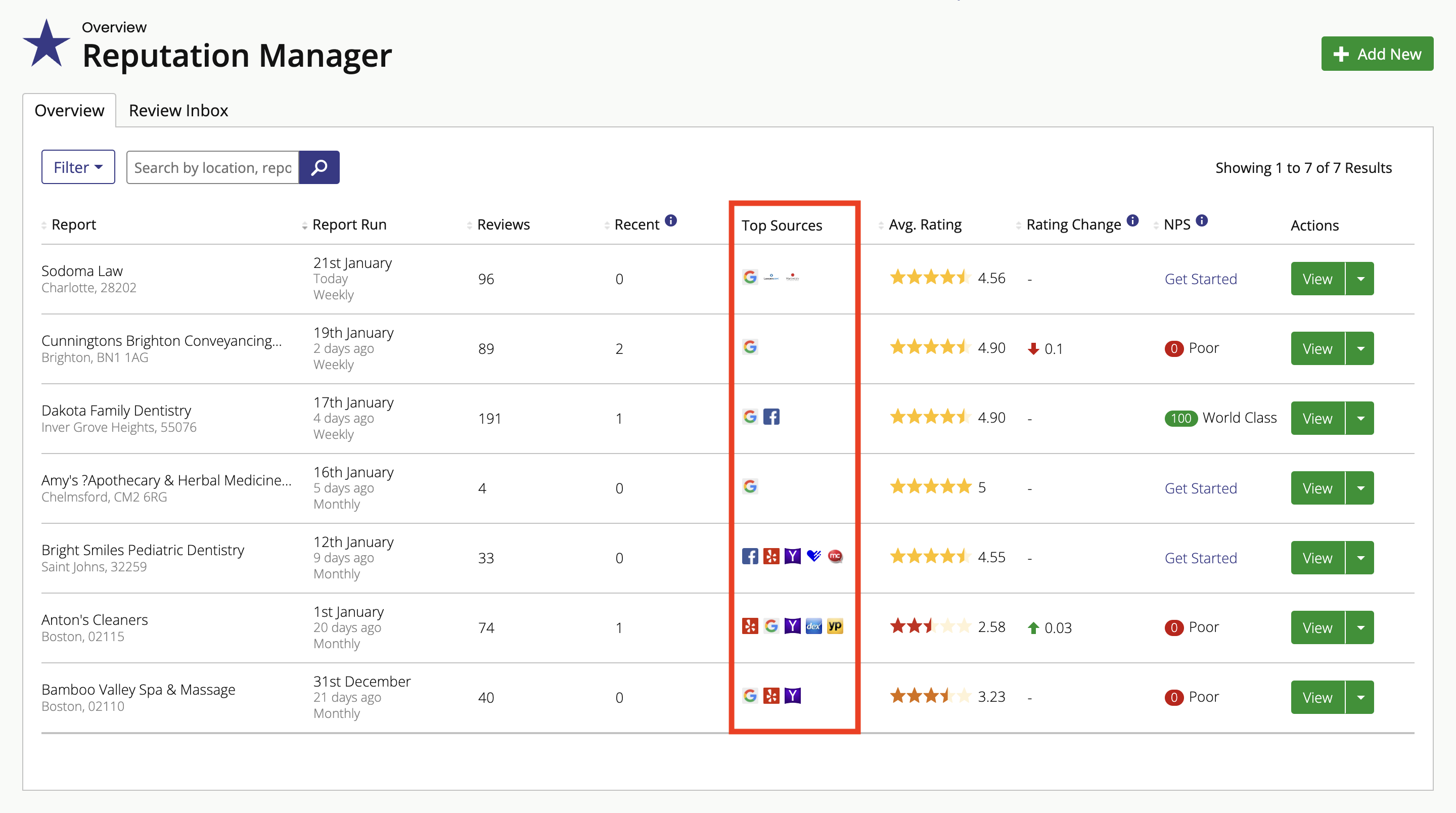Click the Recent column info icon

(x=670, y=220)
